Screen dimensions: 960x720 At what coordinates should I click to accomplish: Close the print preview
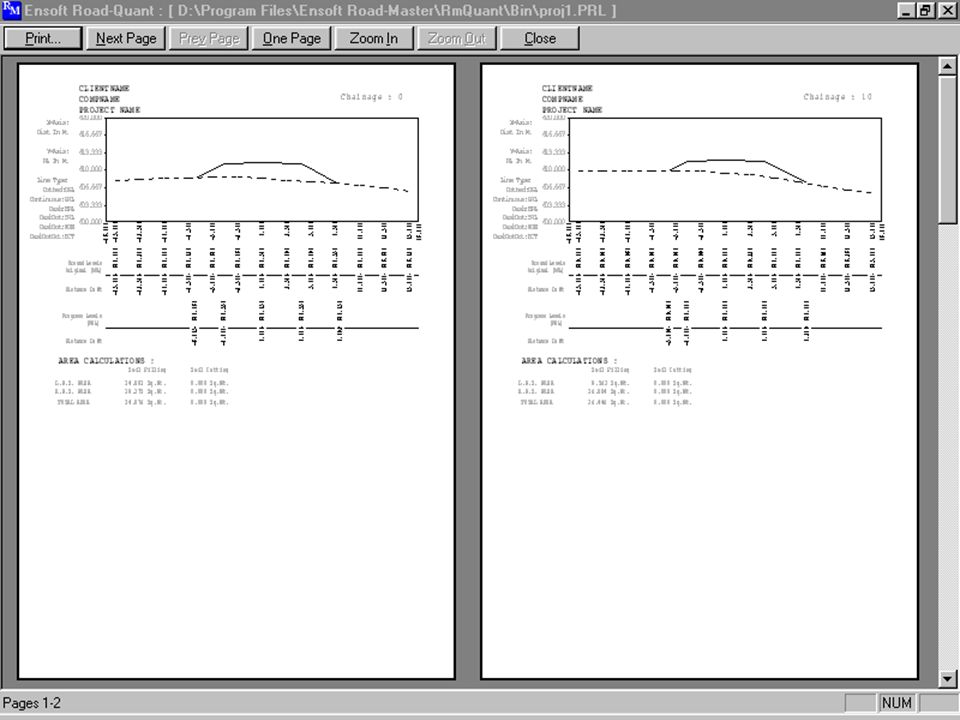click(x=540, y=38)
